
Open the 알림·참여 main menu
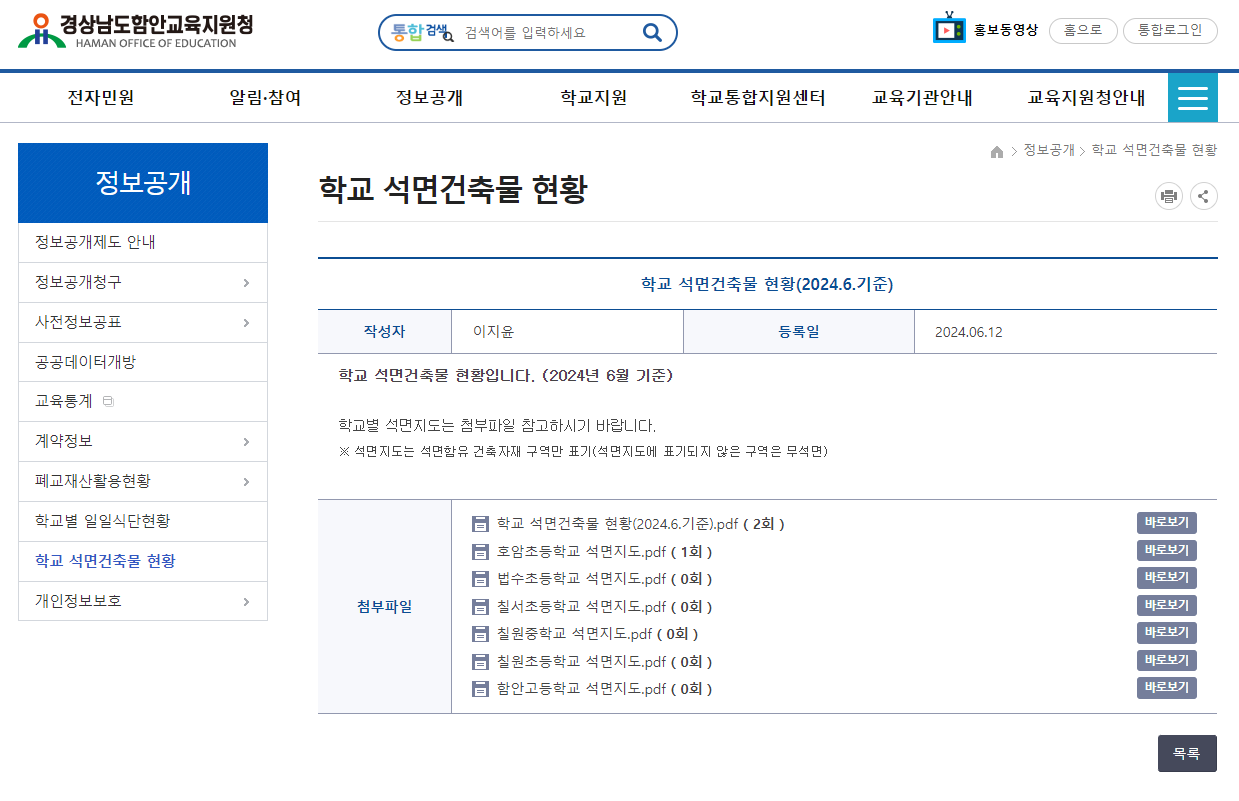click(265, 98)
